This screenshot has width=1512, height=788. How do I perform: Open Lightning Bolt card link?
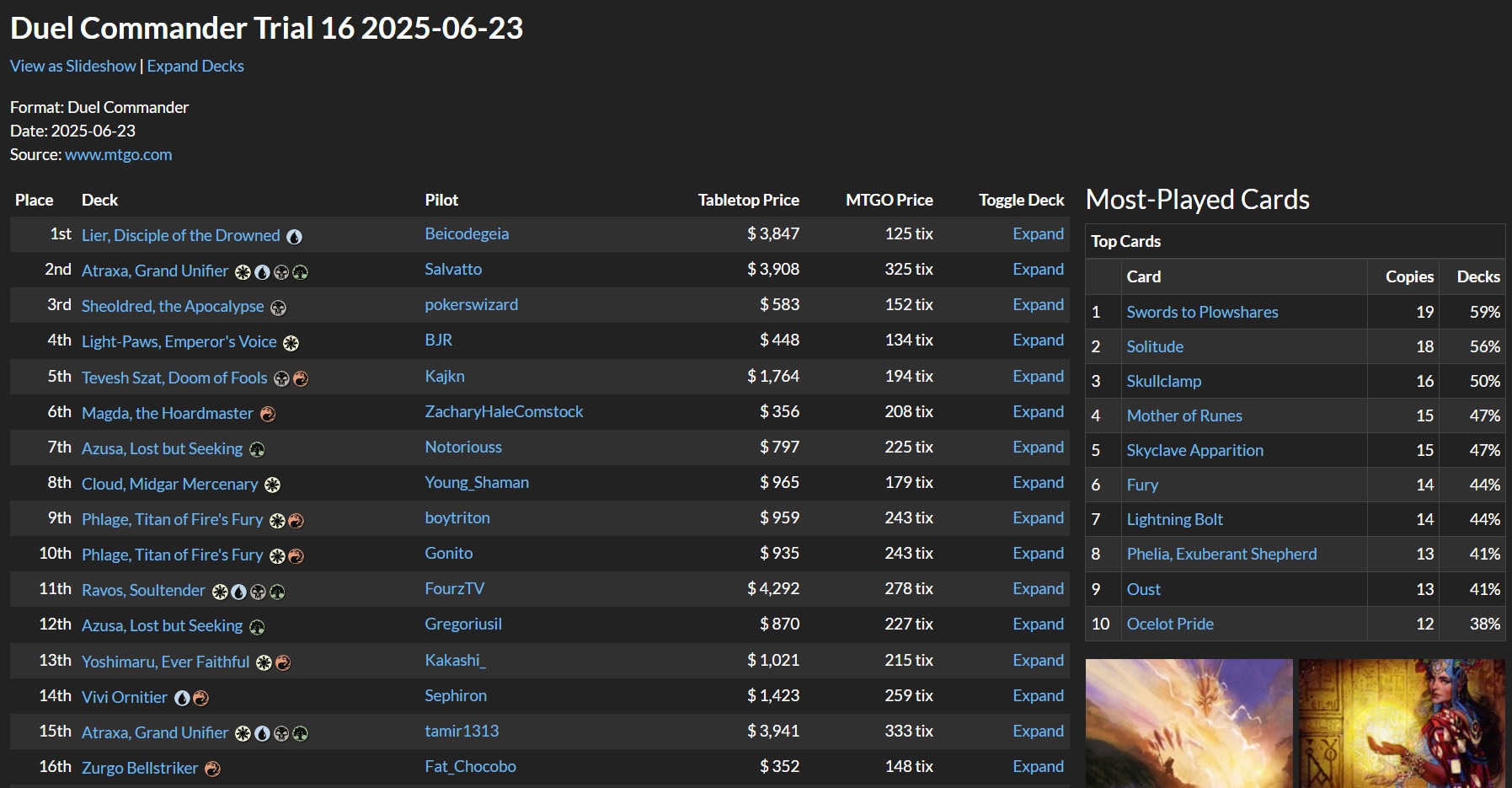click(x=1175, y=519)
